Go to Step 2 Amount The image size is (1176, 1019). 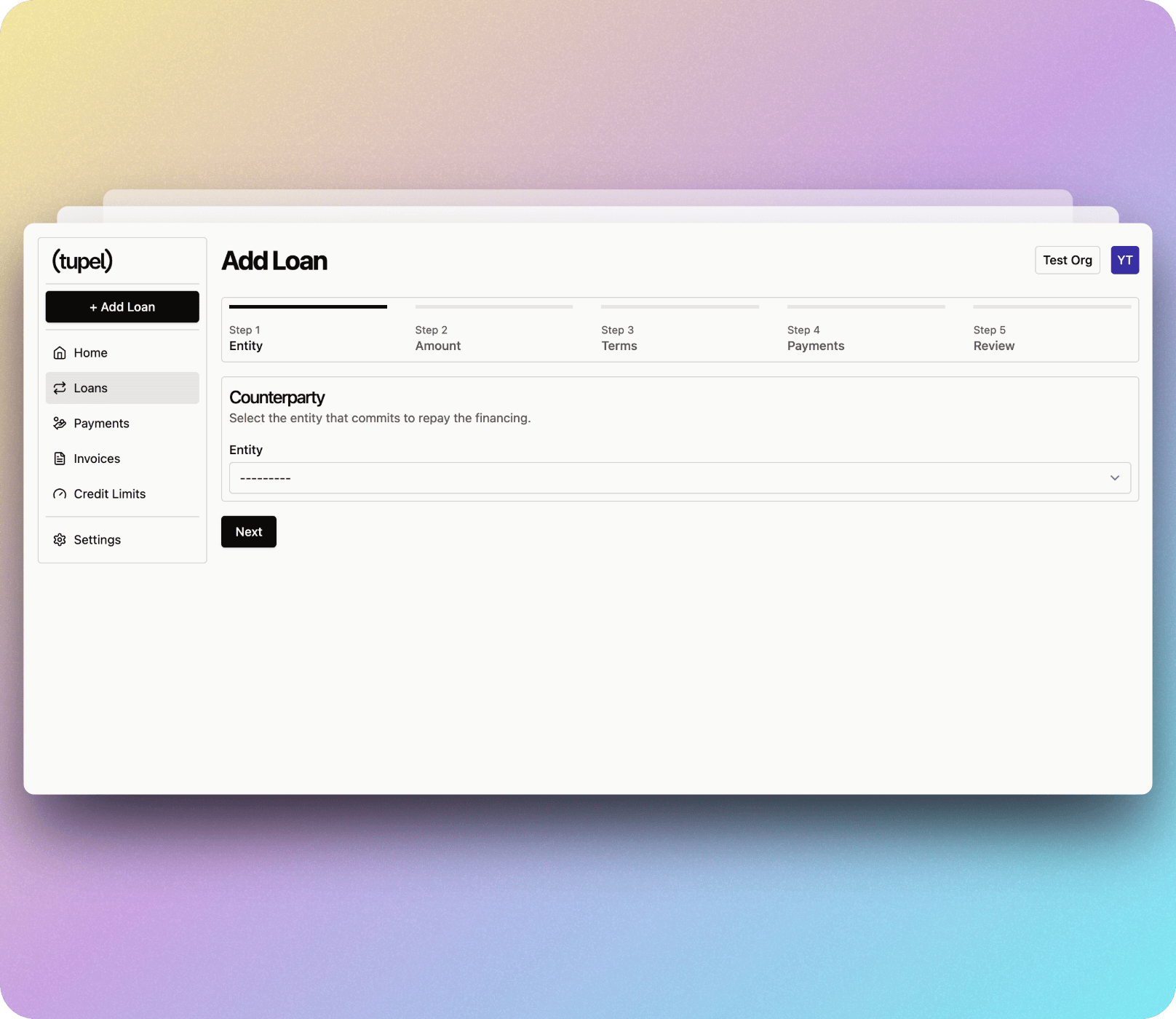438,338
